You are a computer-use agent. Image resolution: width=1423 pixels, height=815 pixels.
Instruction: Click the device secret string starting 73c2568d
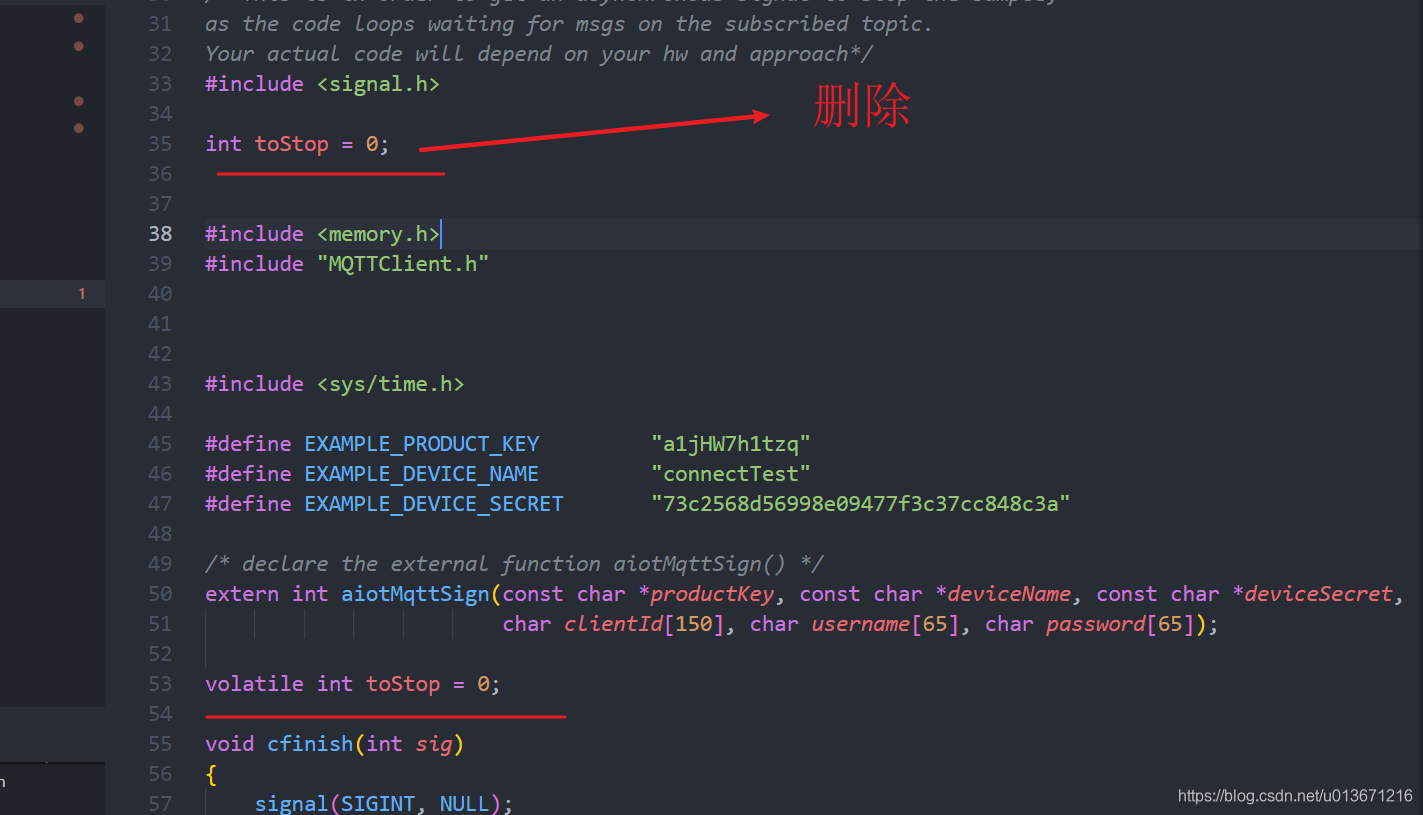[860, 504]
